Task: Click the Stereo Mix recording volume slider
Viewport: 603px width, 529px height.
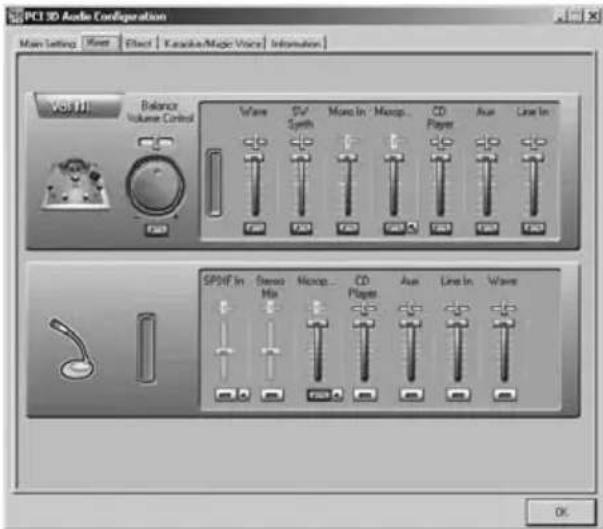Action: pyautogui.click(x=270, y=351)
